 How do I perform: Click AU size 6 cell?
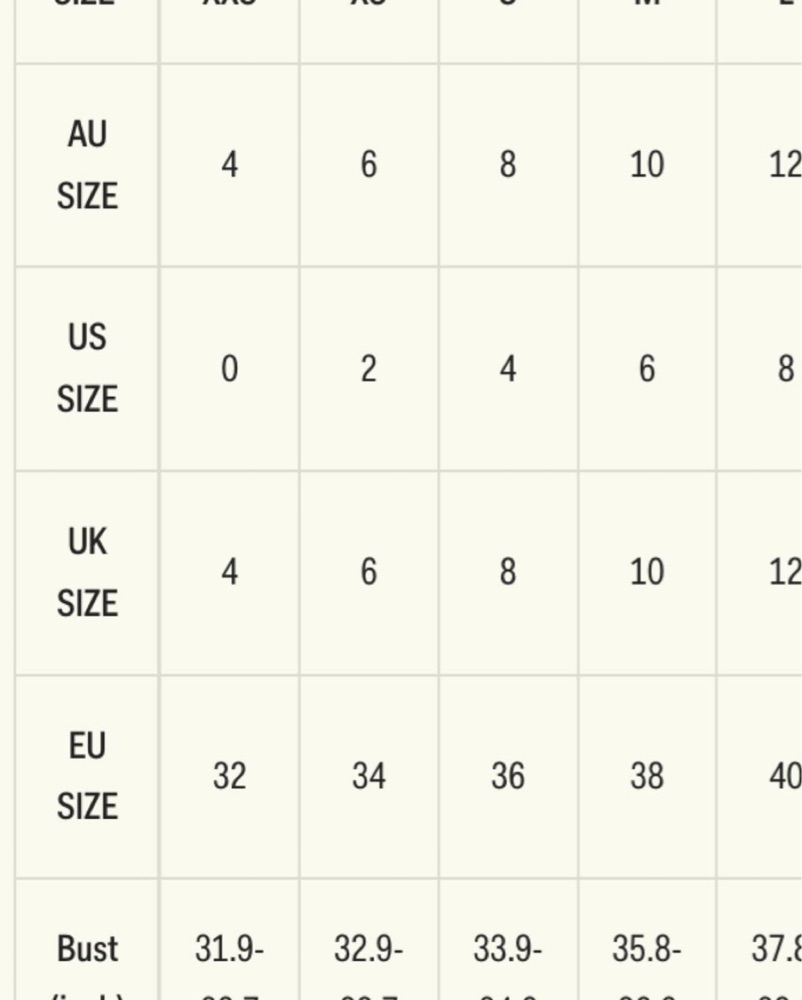click(368, 165)
